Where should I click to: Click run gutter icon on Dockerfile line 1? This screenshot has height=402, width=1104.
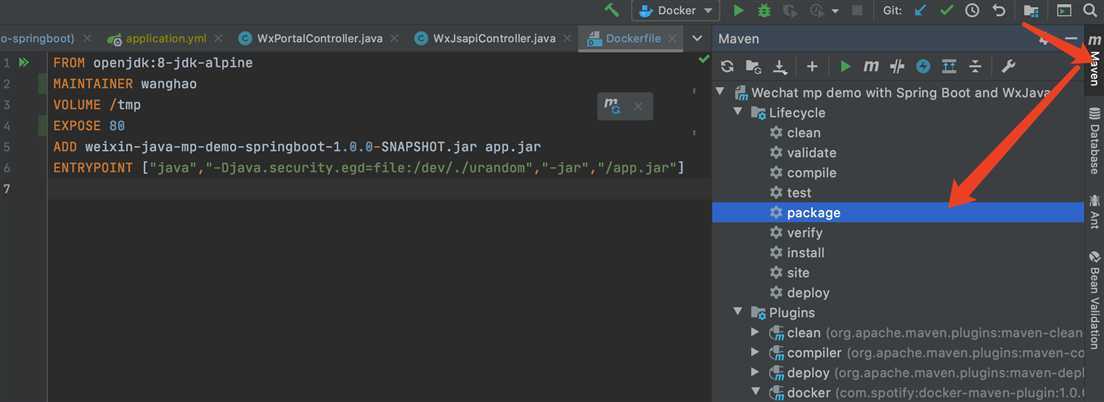25,63
